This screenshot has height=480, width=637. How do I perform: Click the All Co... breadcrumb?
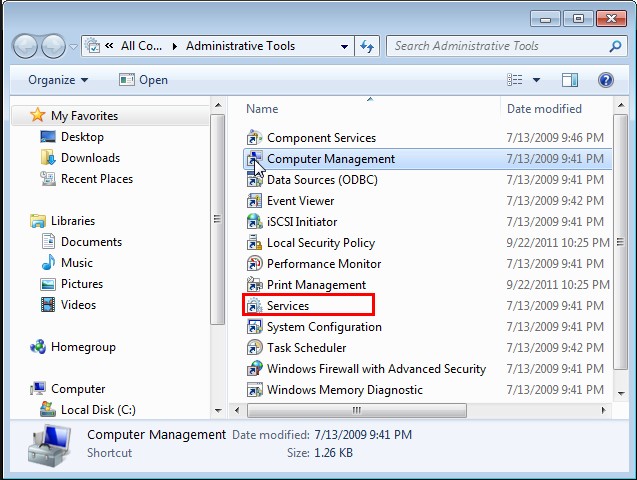(141, 46)
